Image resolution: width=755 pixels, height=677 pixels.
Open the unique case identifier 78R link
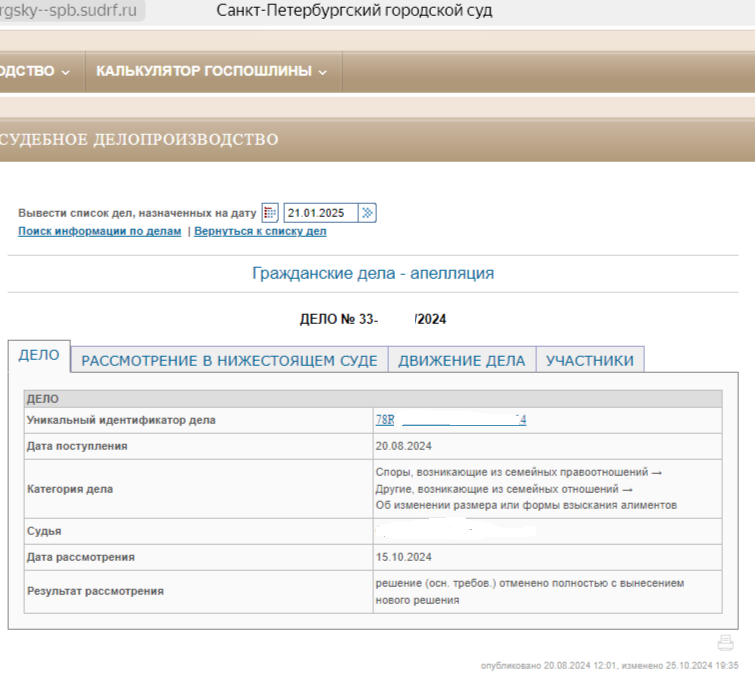451,420
